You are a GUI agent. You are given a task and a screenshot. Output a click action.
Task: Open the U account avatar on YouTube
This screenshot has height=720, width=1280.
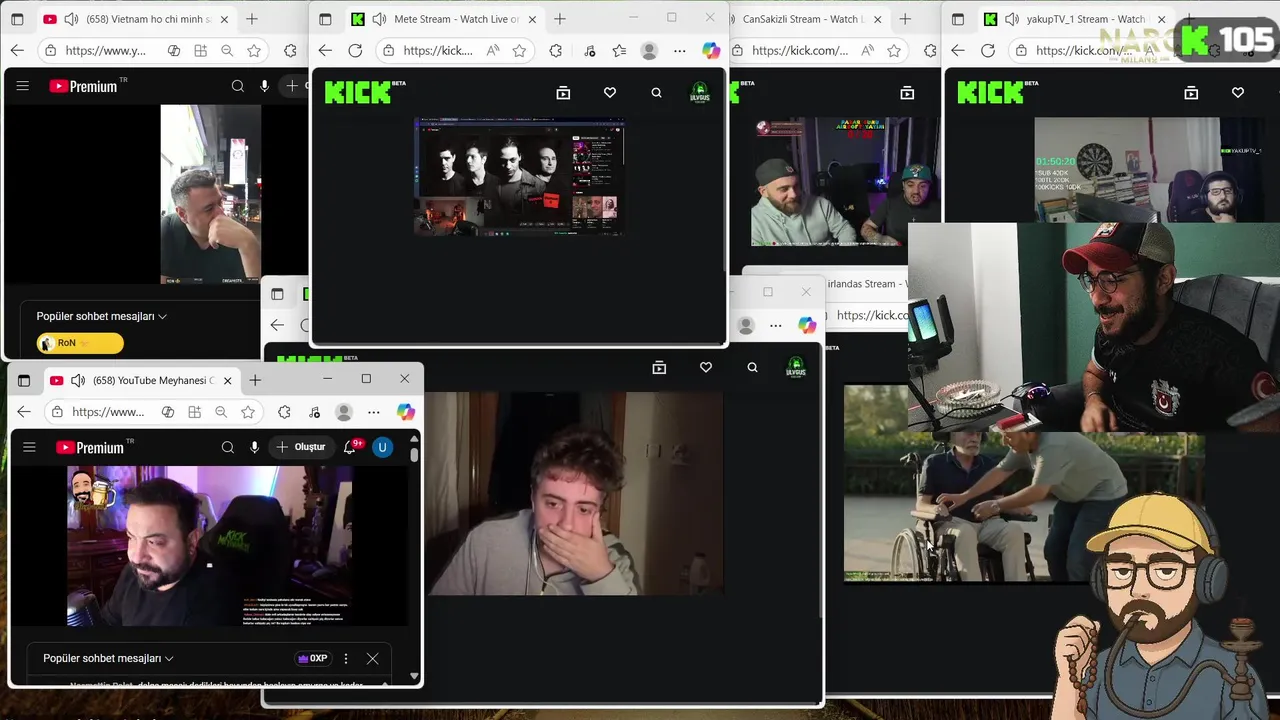pos(382,447)
